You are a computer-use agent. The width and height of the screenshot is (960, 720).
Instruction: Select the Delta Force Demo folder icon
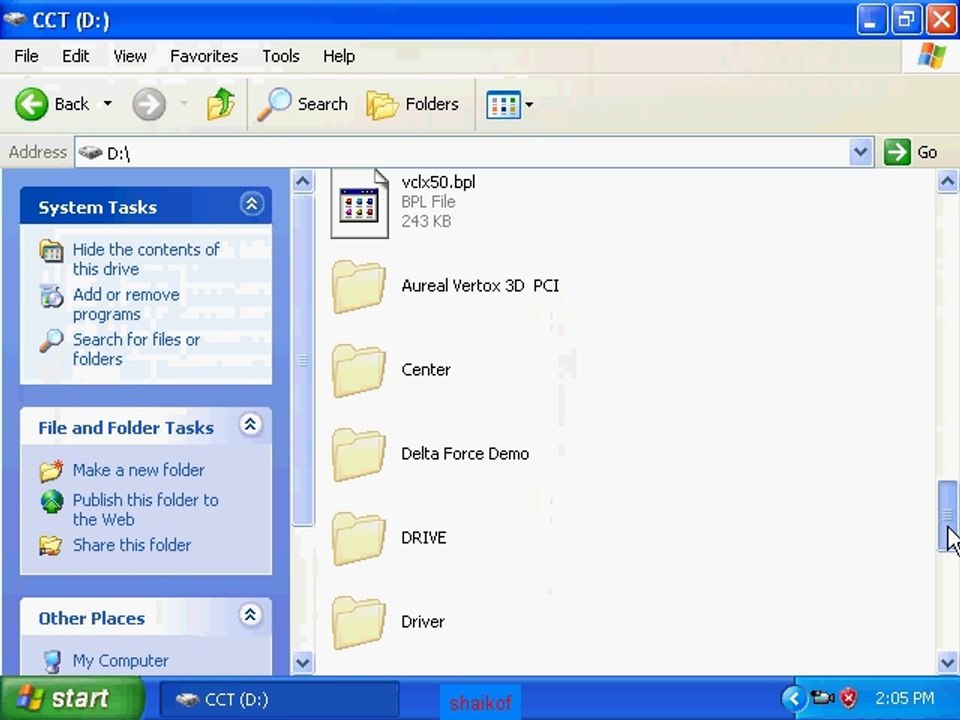tap(359, 454)
